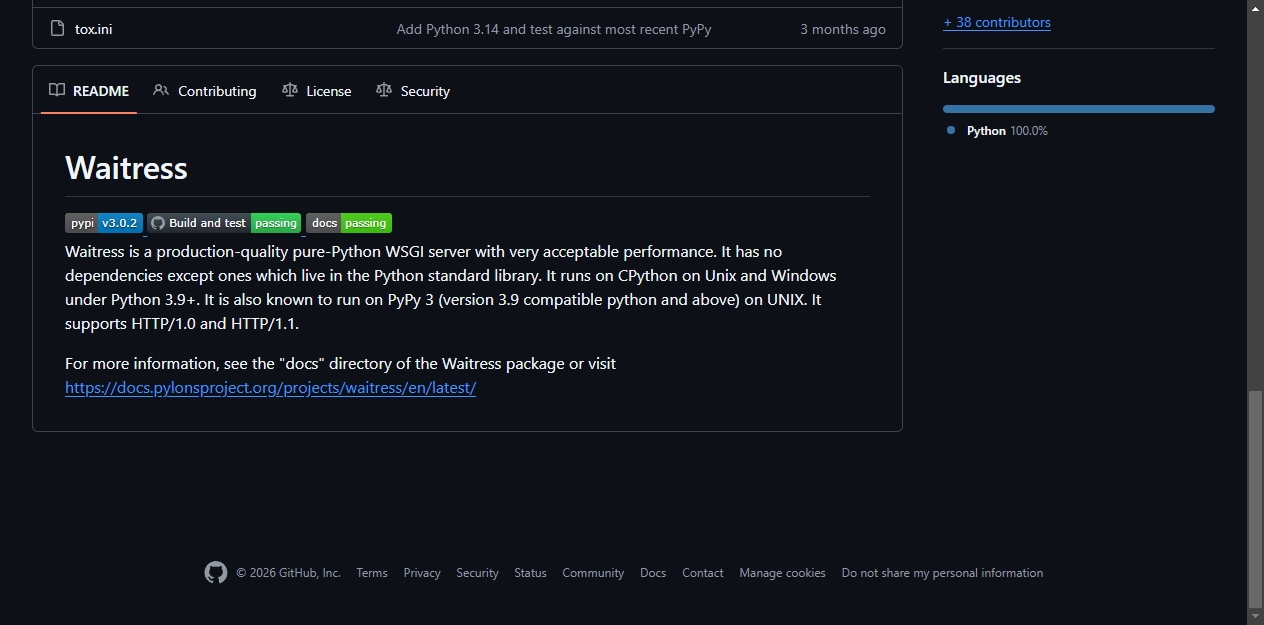This screenshot has width=1264, height=625.
Task: Open the commit message for Python 3.14
Action: point(554,29)
